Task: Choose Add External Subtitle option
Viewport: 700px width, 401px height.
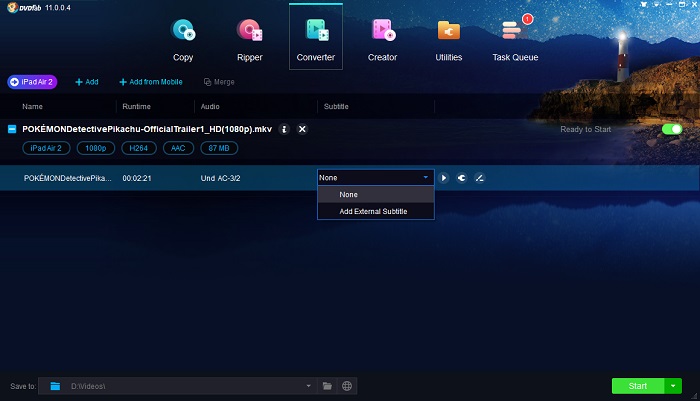Action: [x=375, y=211]
